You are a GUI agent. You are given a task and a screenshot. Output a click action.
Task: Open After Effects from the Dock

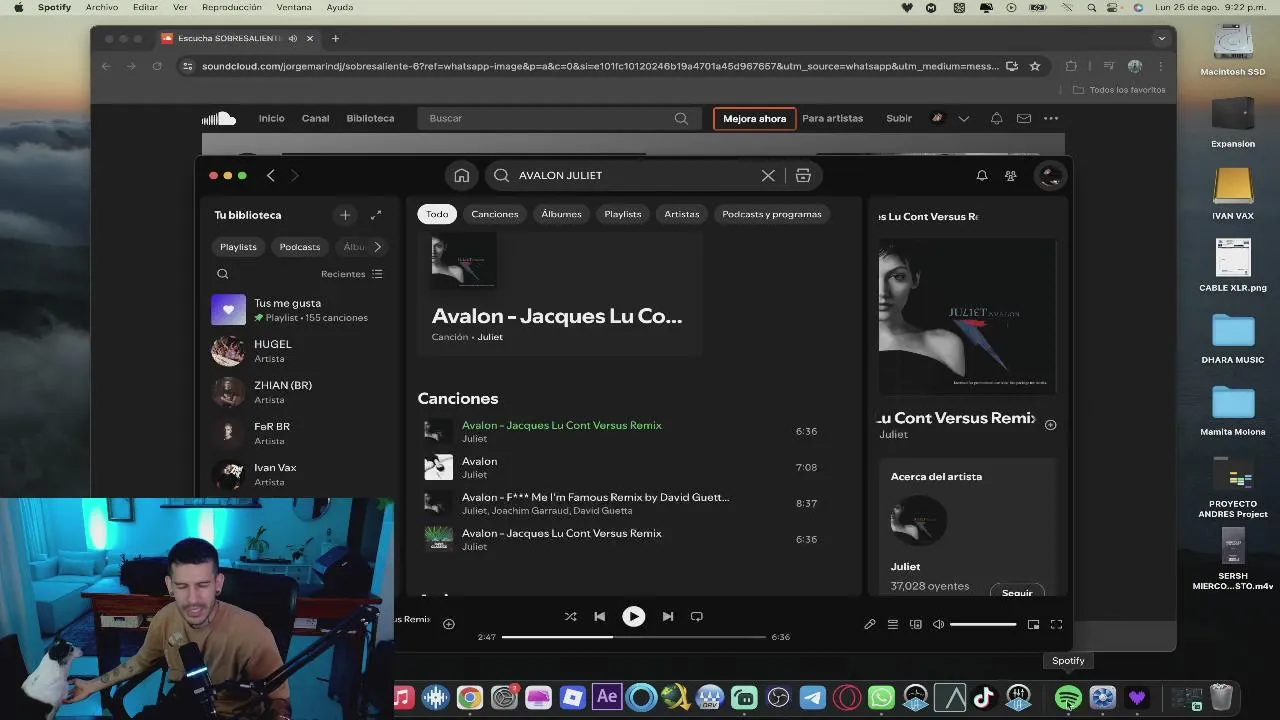pyautogui.click(x=607, y=697)
